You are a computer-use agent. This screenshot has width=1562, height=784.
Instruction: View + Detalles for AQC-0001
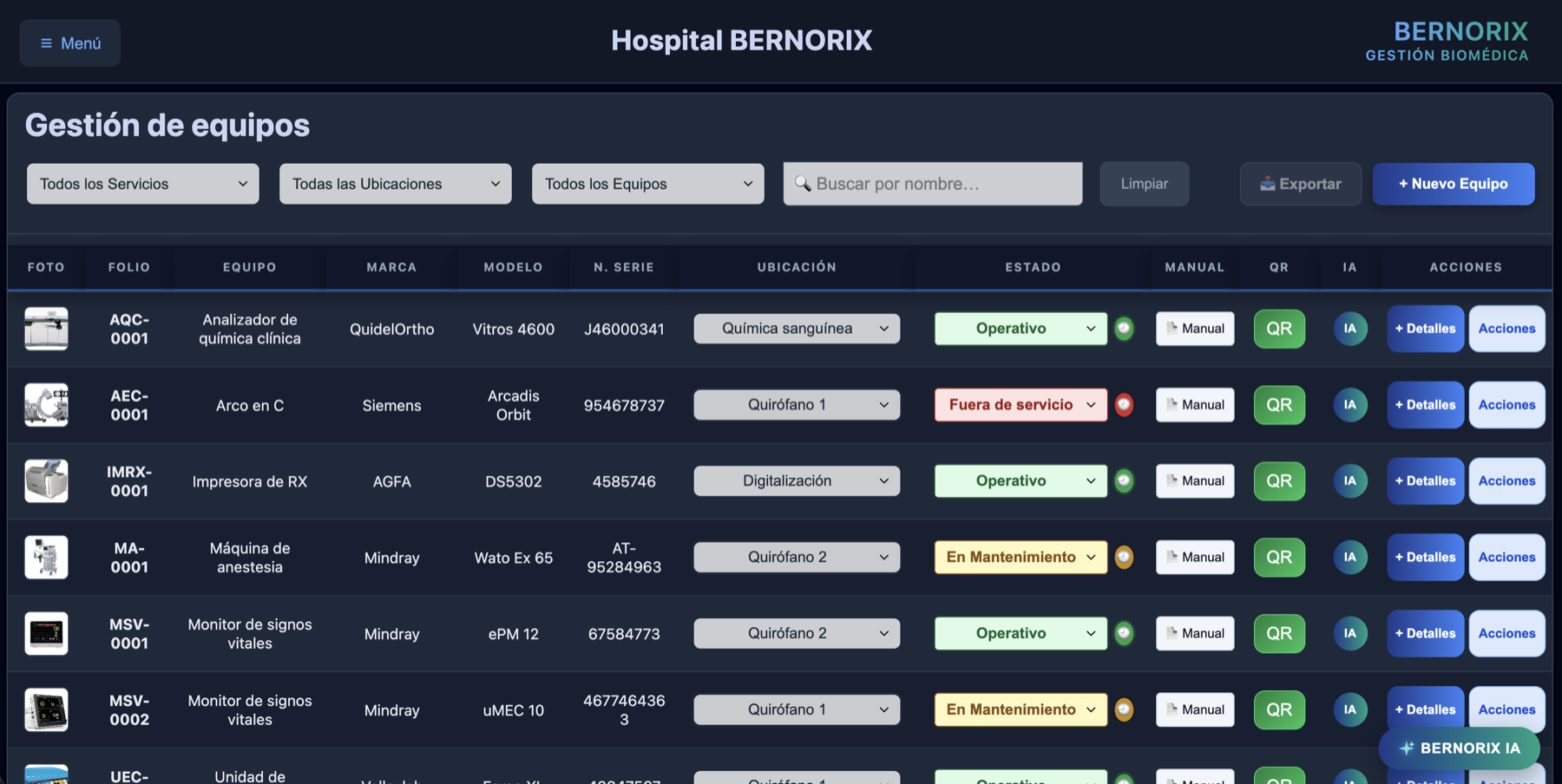(1425, 329)
